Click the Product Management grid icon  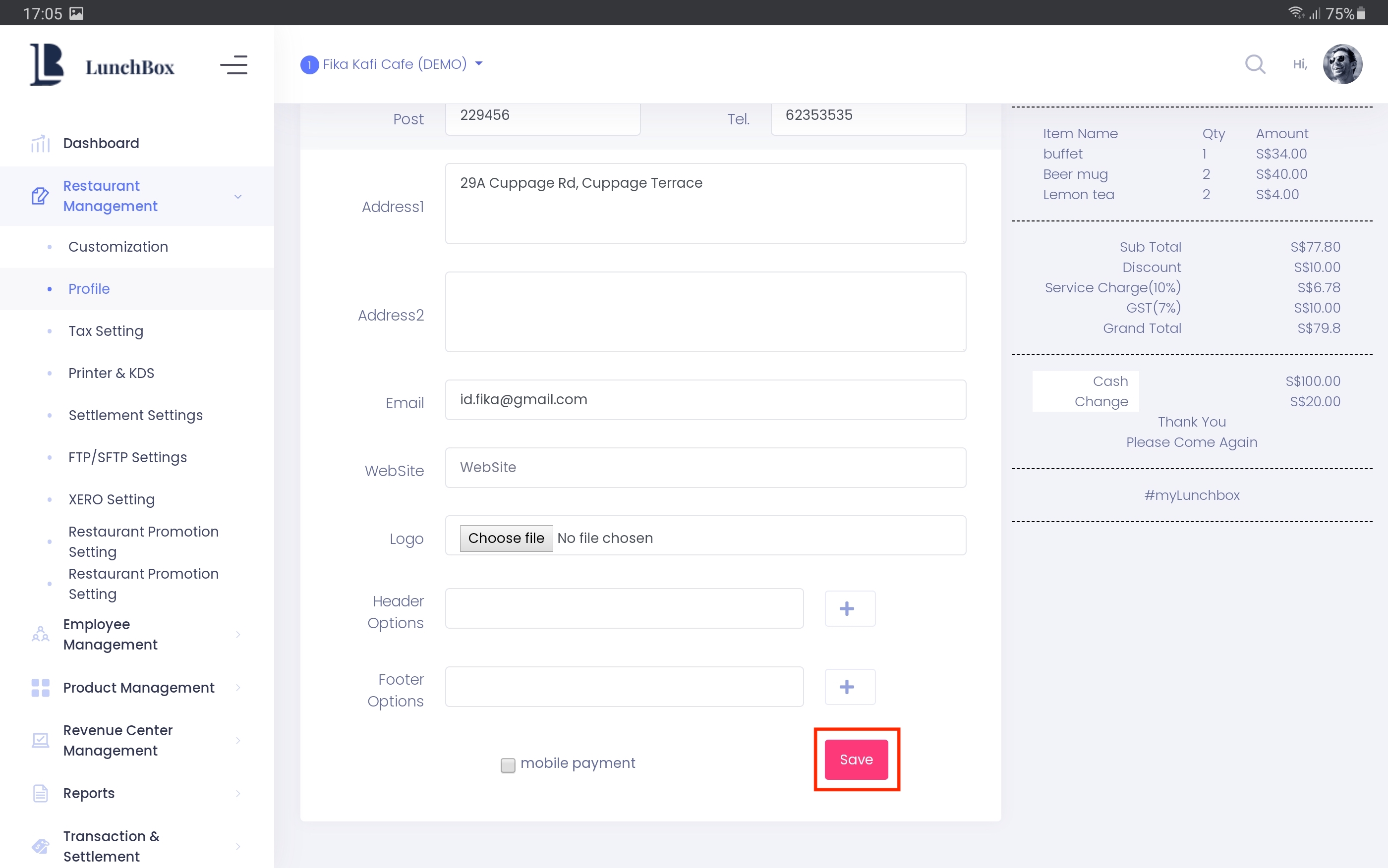pyautogui.click(x=40, y=688)
